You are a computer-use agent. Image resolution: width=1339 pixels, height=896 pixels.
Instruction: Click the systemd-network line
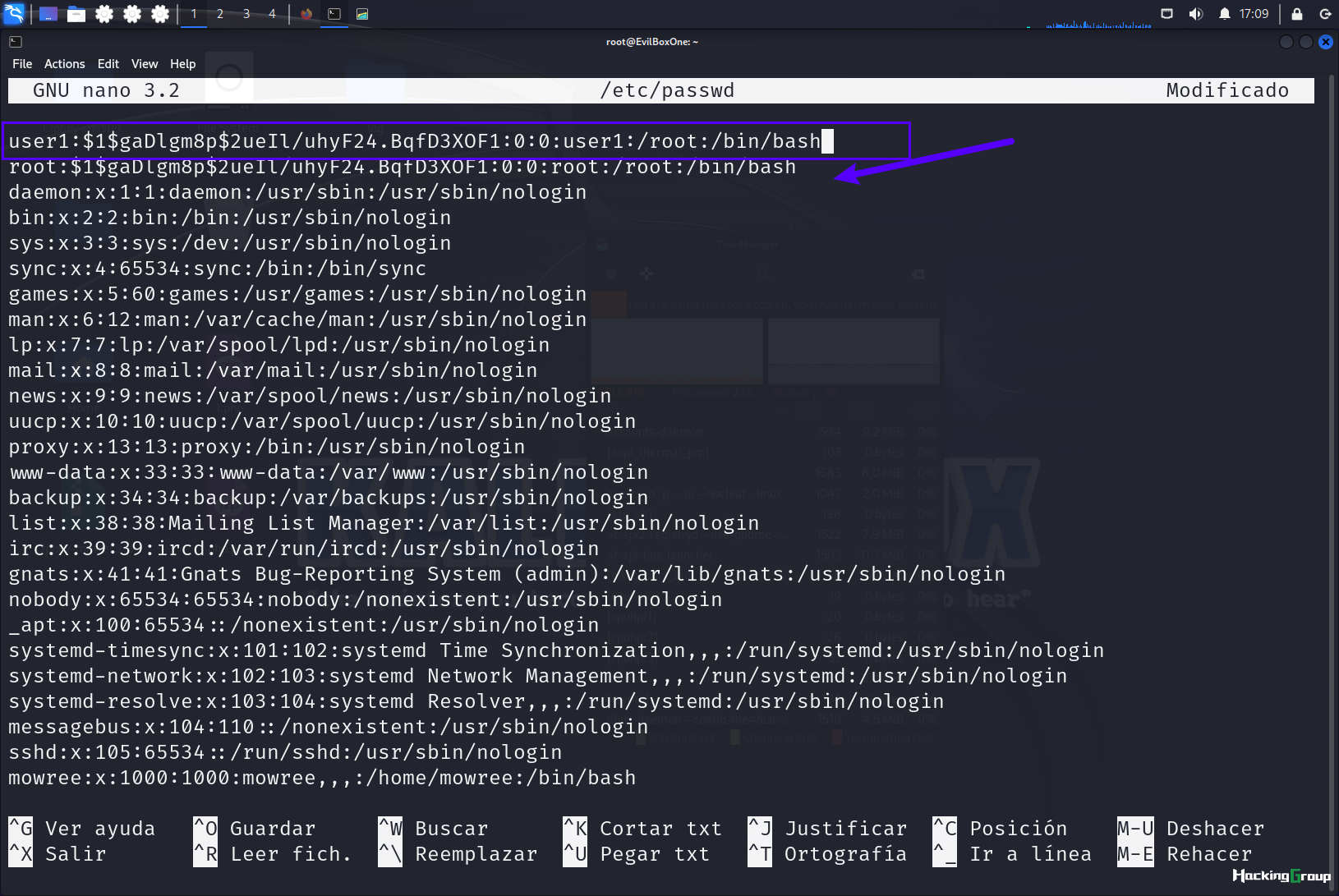tap(538, 676)
